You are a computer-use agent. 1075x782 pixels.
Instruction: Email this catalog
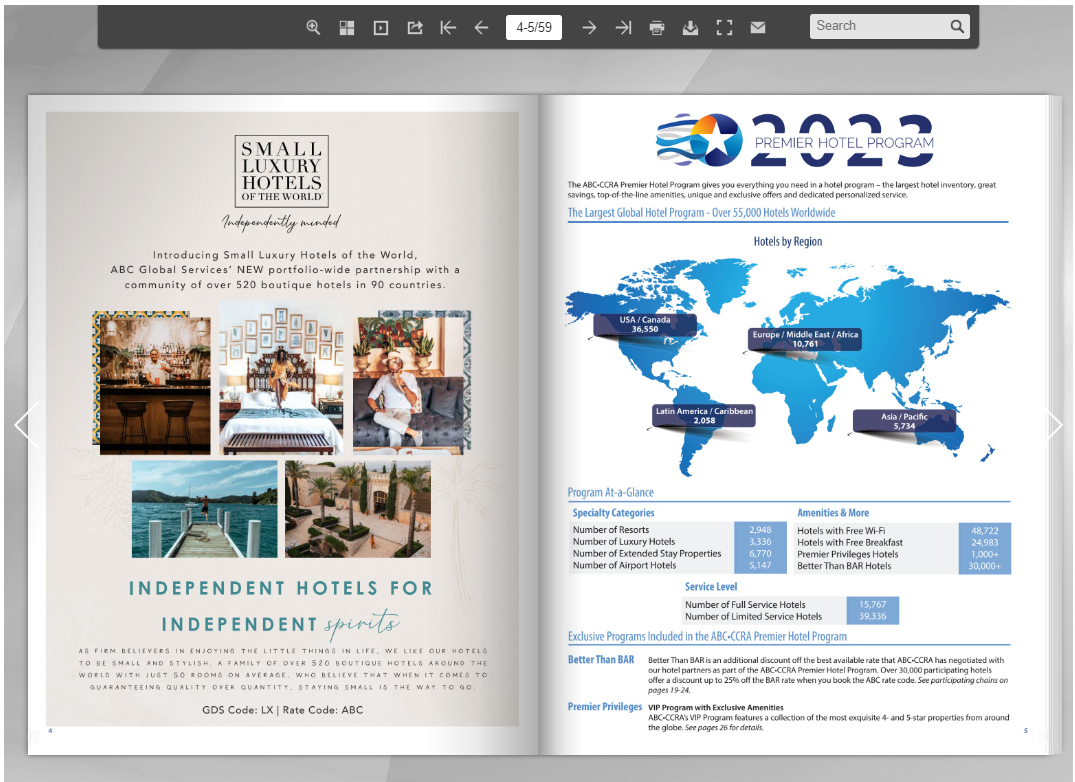tap(757, 27)
